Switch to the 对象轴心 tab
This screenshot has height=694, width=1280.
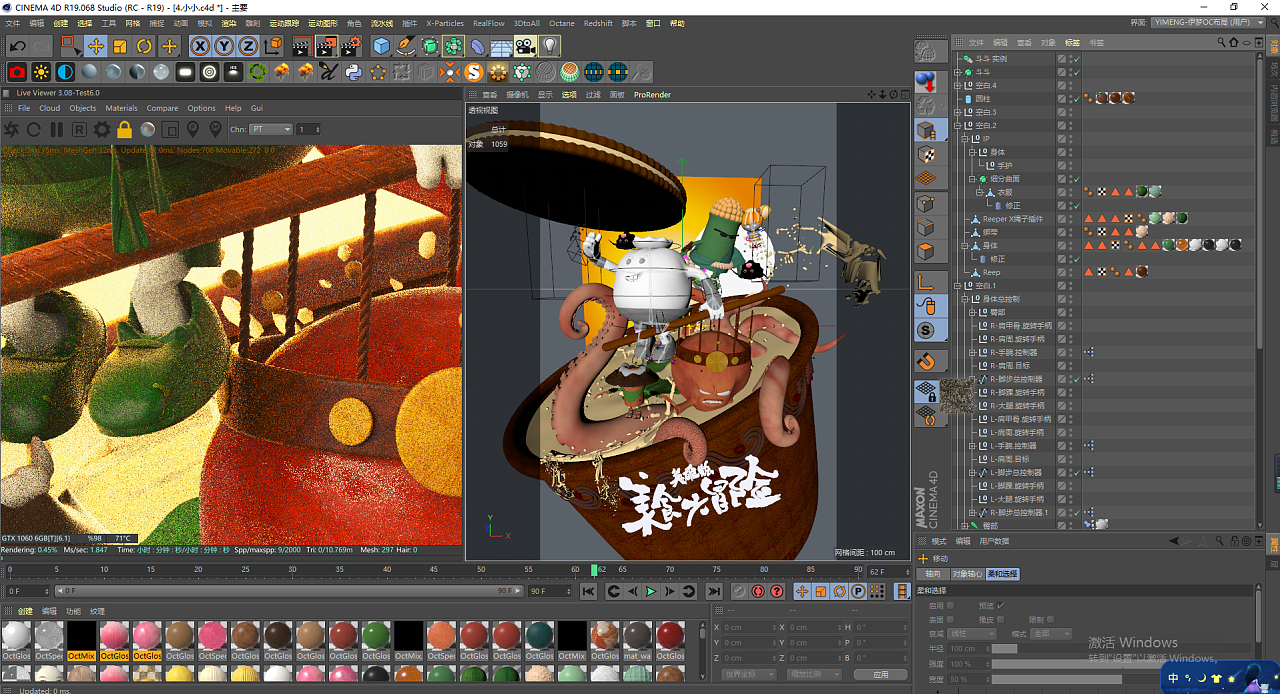(x=967, y=574)
